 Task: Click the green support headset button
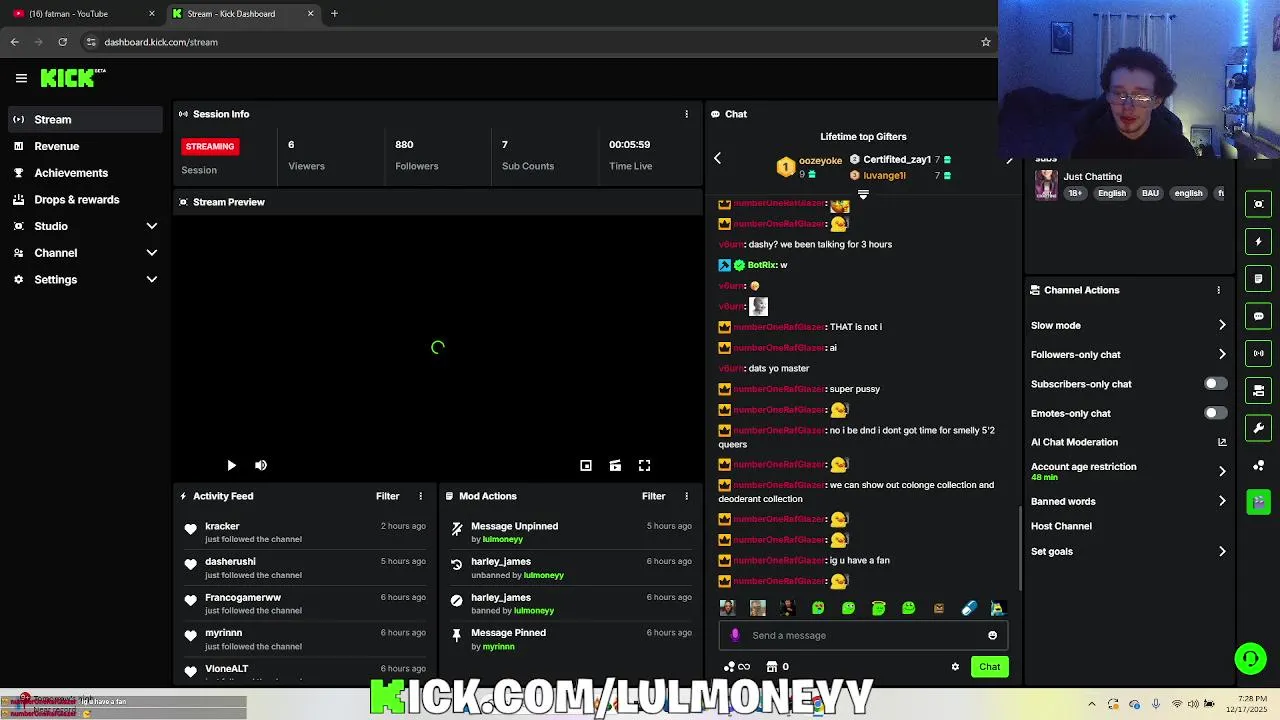(1250, 658)
